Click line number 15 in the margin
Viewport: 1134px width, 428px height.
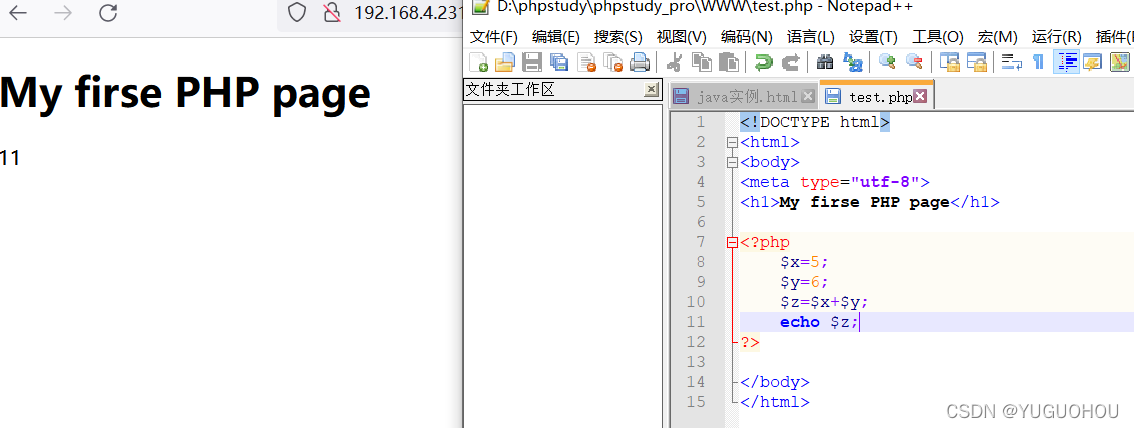tap(695, 402)
